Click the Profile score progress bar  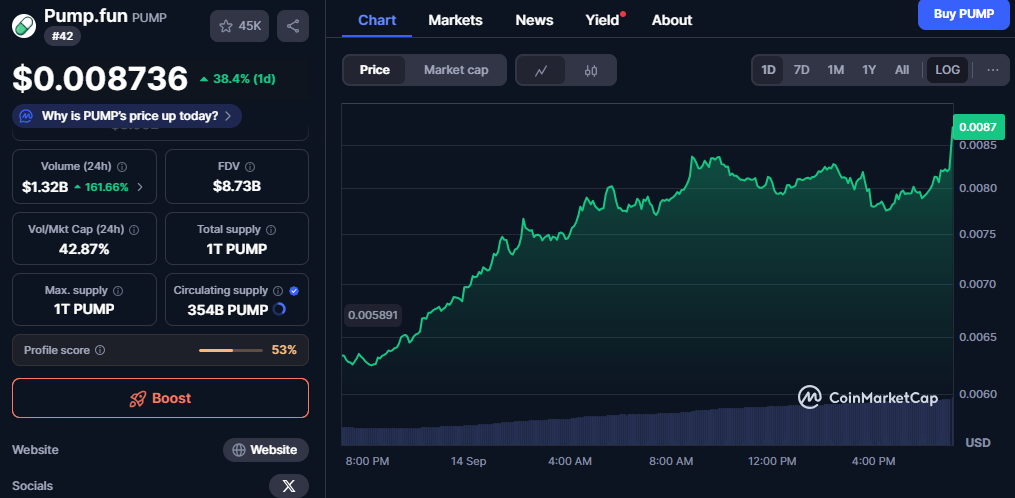[x=231, y=350]
